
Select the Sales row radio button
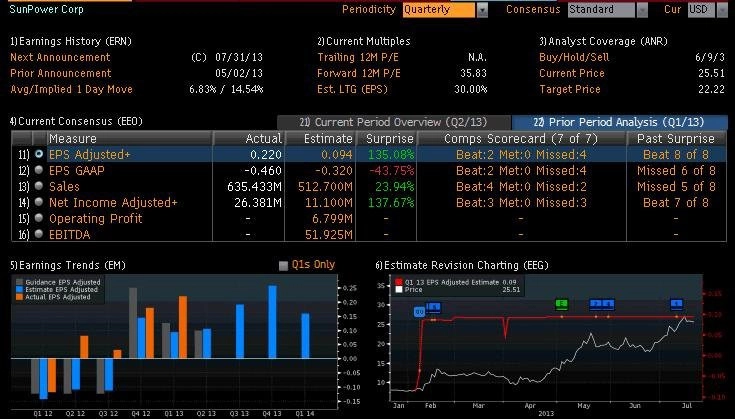pyautogui.click(x=39, y=186)
